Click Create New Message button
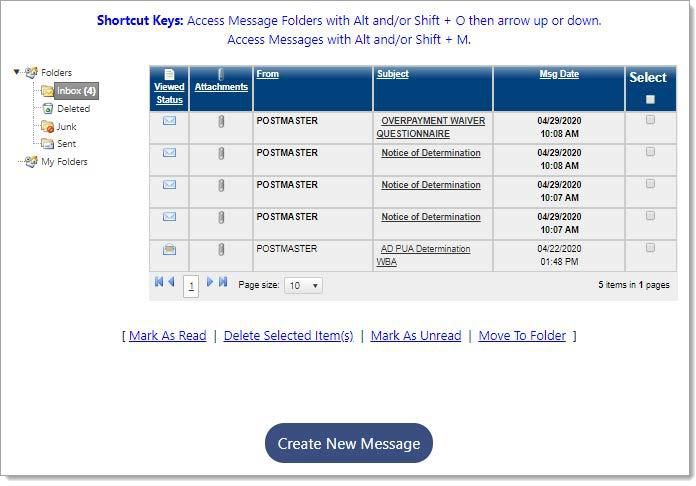 tap(348, 444)
